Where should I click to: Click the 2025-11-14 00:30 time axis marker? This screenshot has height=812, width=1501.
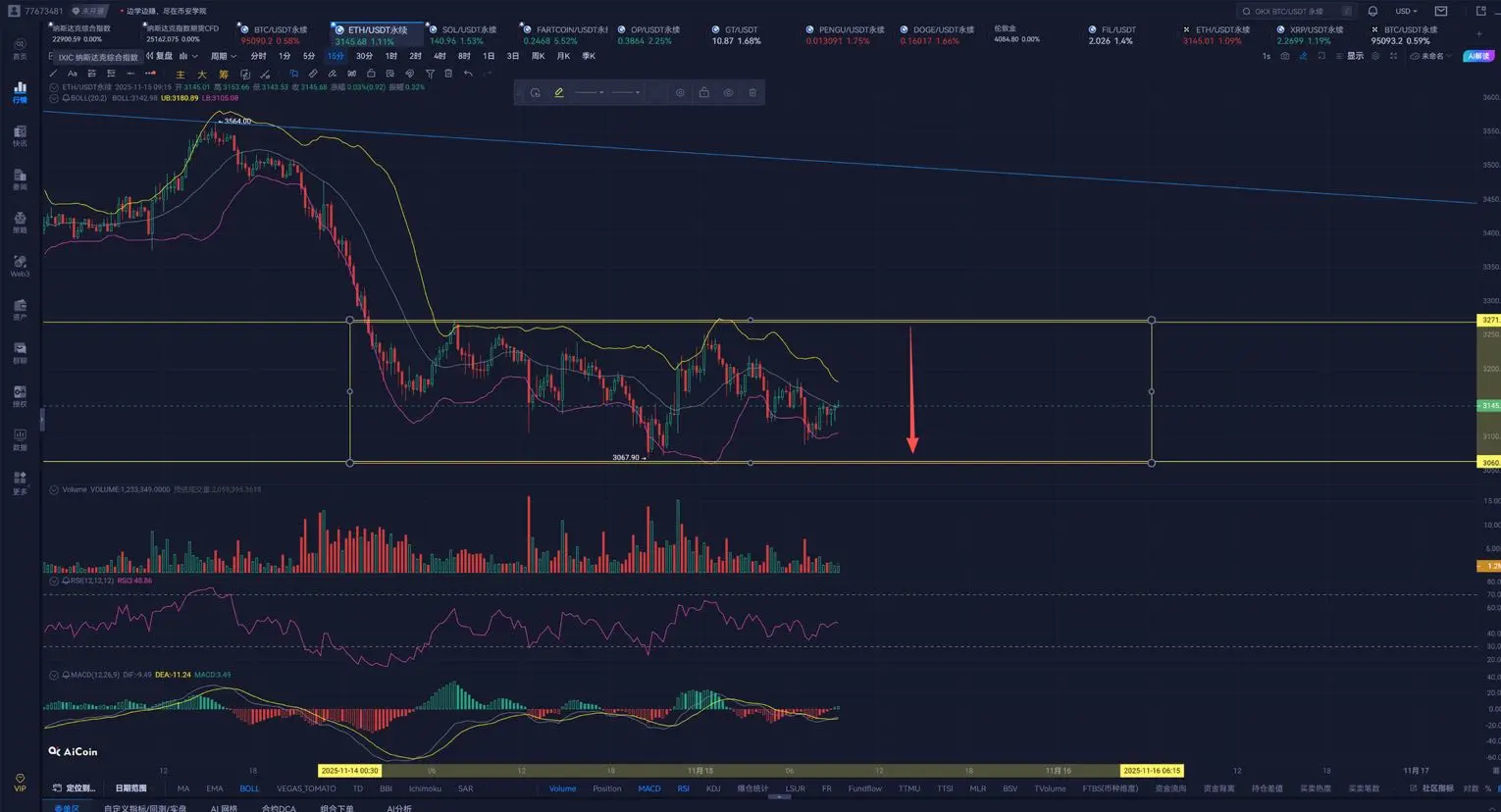tap(349, 771)
